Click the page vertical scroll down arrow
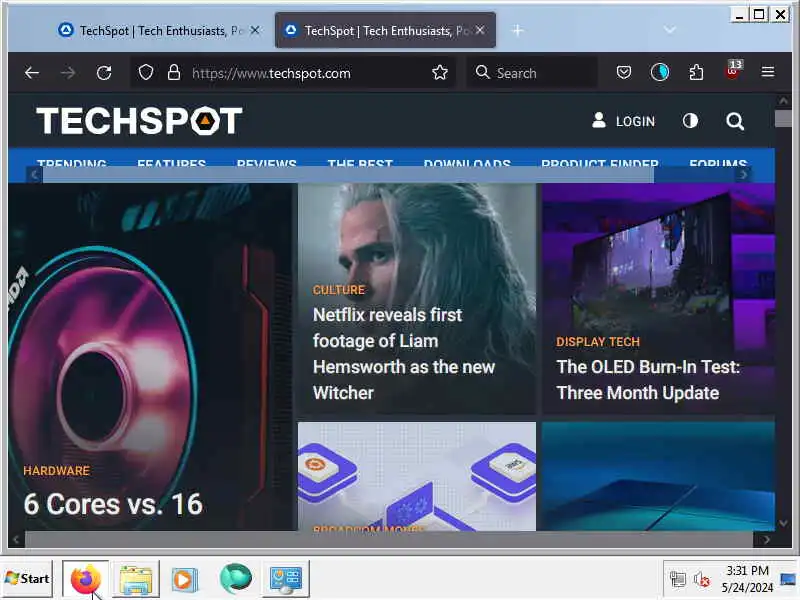This screenshot has width=800, height=600. 783,523
